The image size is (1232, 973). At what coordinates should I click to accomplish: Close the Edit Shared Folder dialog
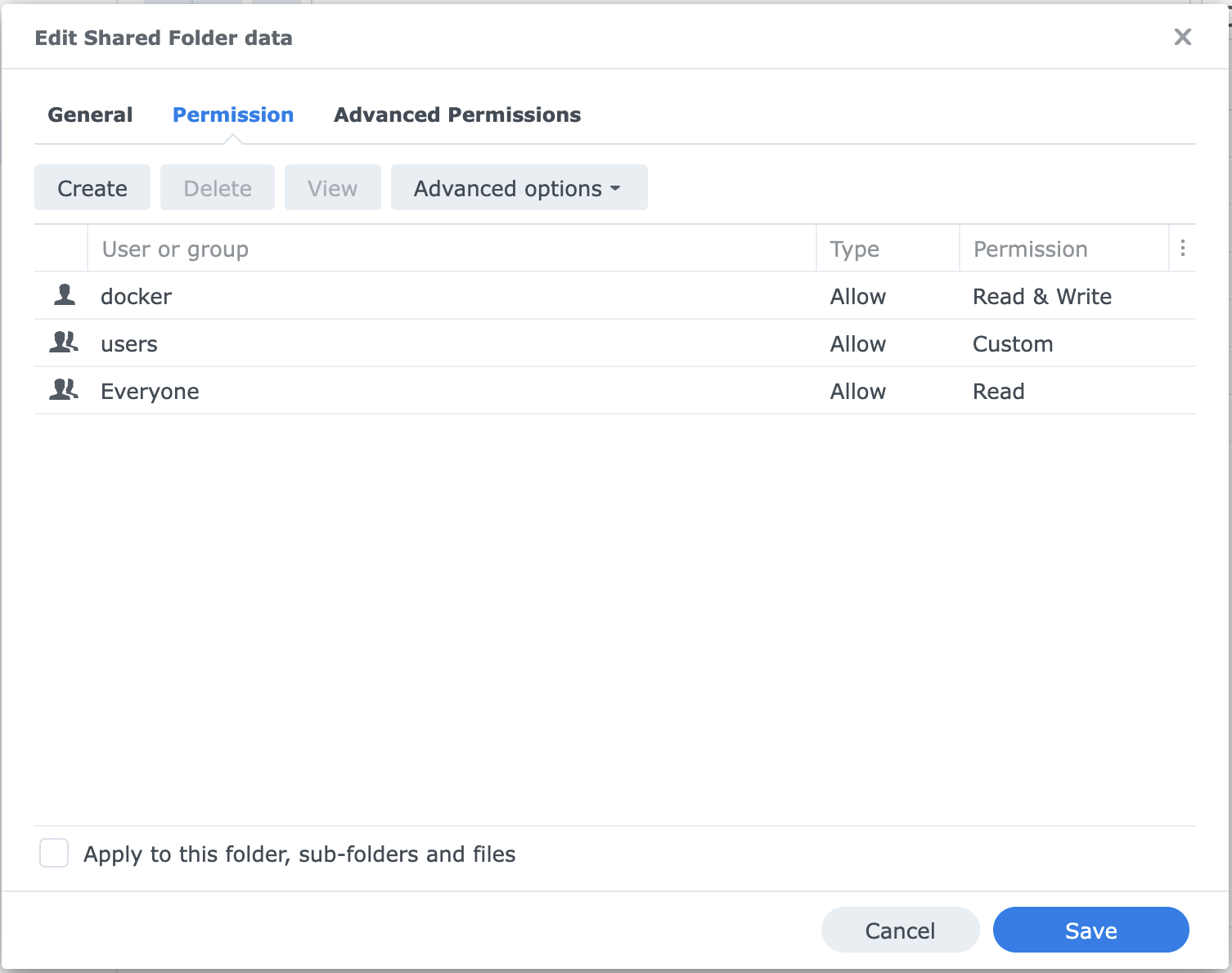1182,37
